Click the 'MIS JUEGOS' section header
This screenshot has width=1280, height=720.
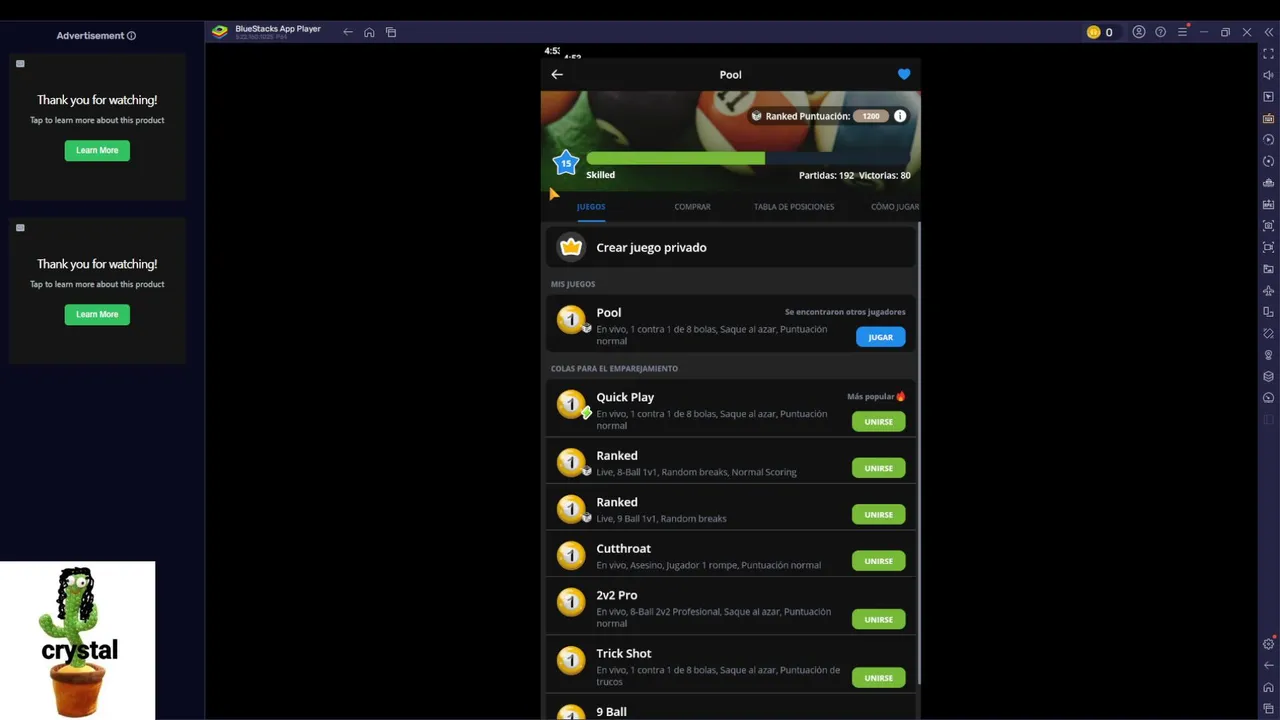(573, 284)
